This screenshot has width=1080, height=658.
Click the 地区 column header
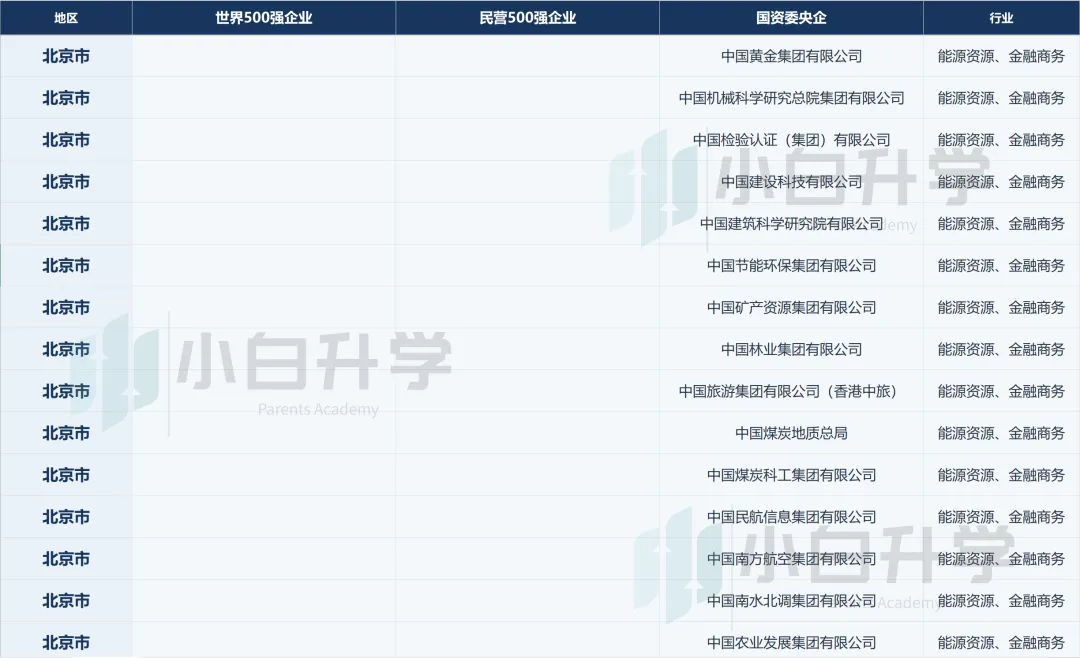pos(66,18)
